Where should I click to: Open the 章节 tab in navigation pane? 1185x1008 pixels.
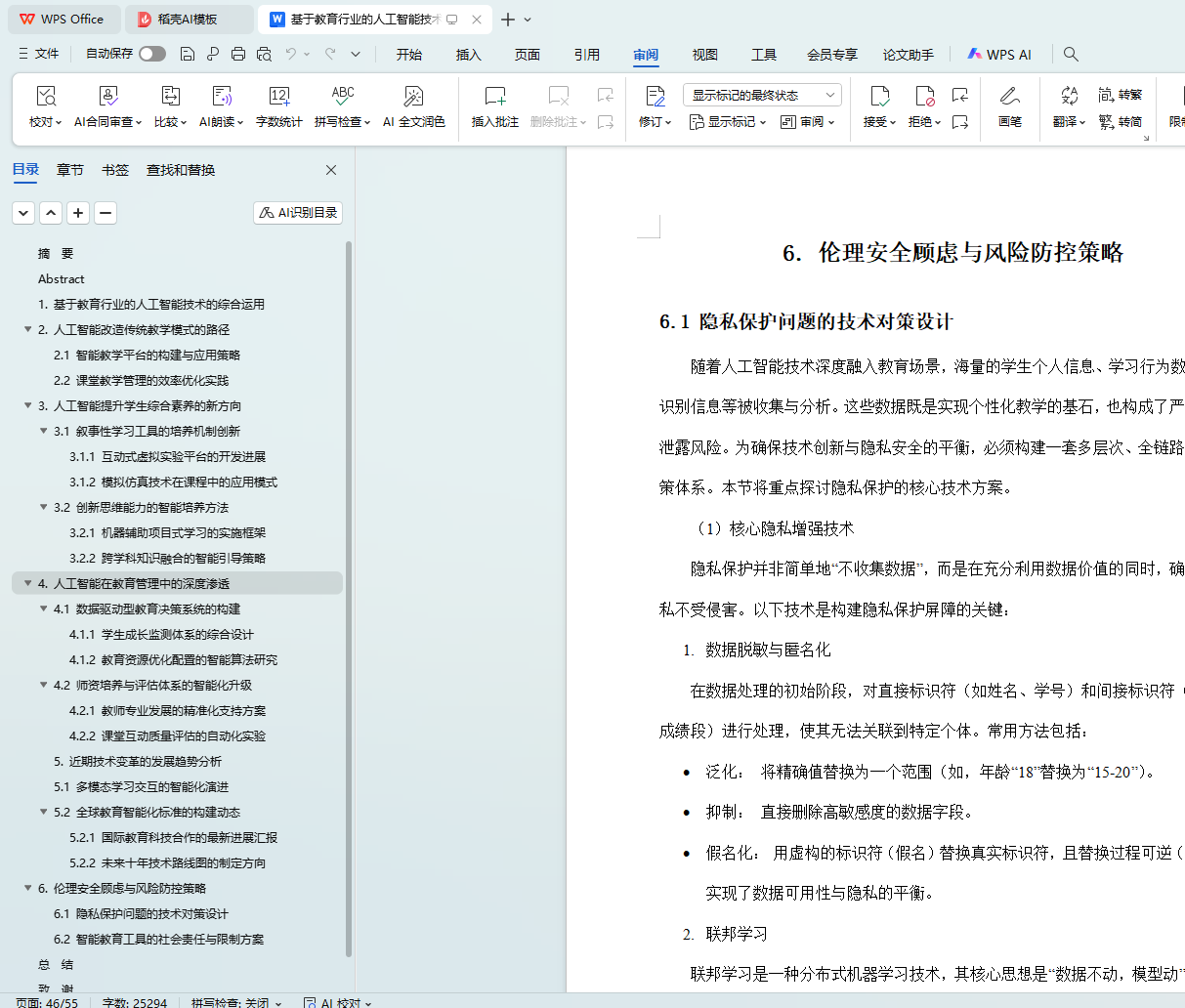point(69,170)
